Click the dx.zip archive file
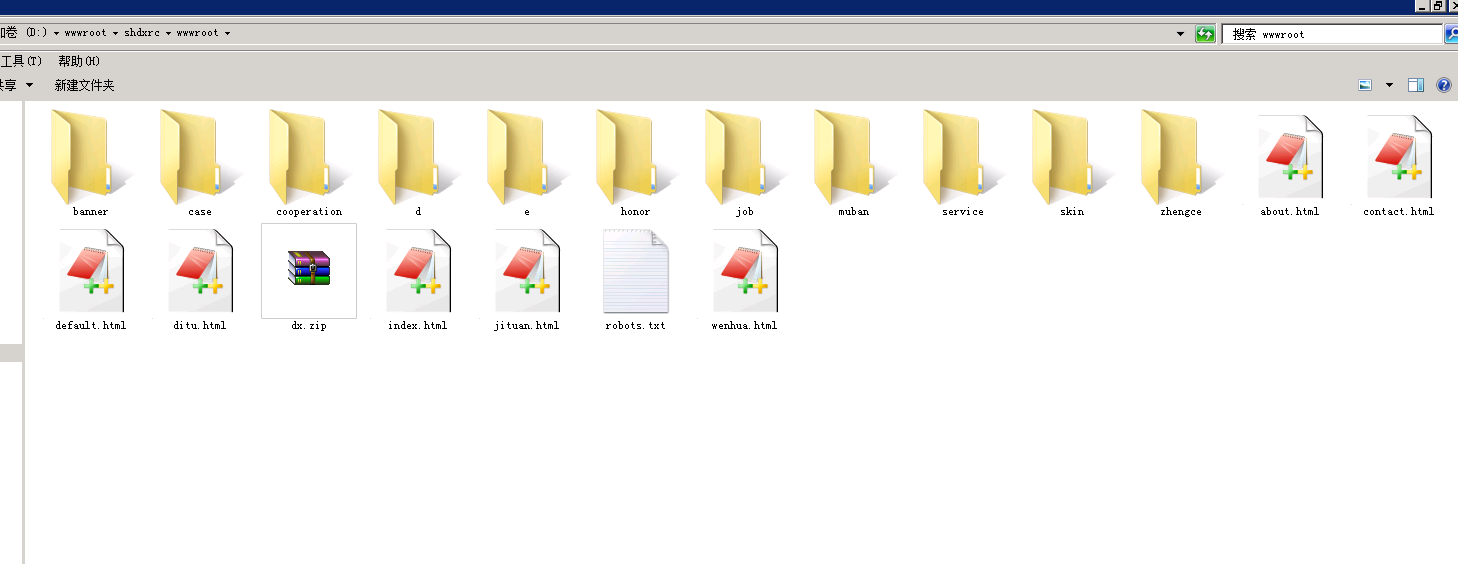 (x=308, y=270)
